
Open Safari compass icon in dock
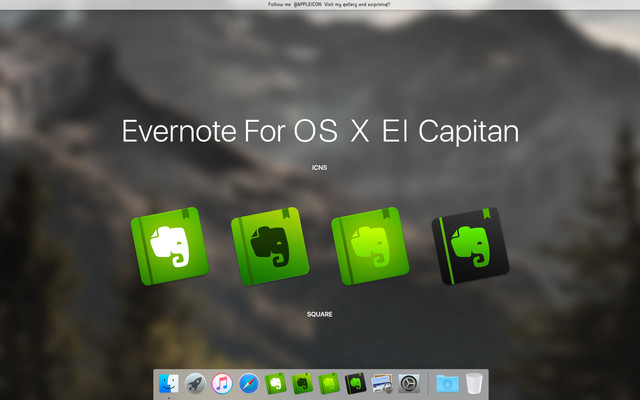click(249, 383)
